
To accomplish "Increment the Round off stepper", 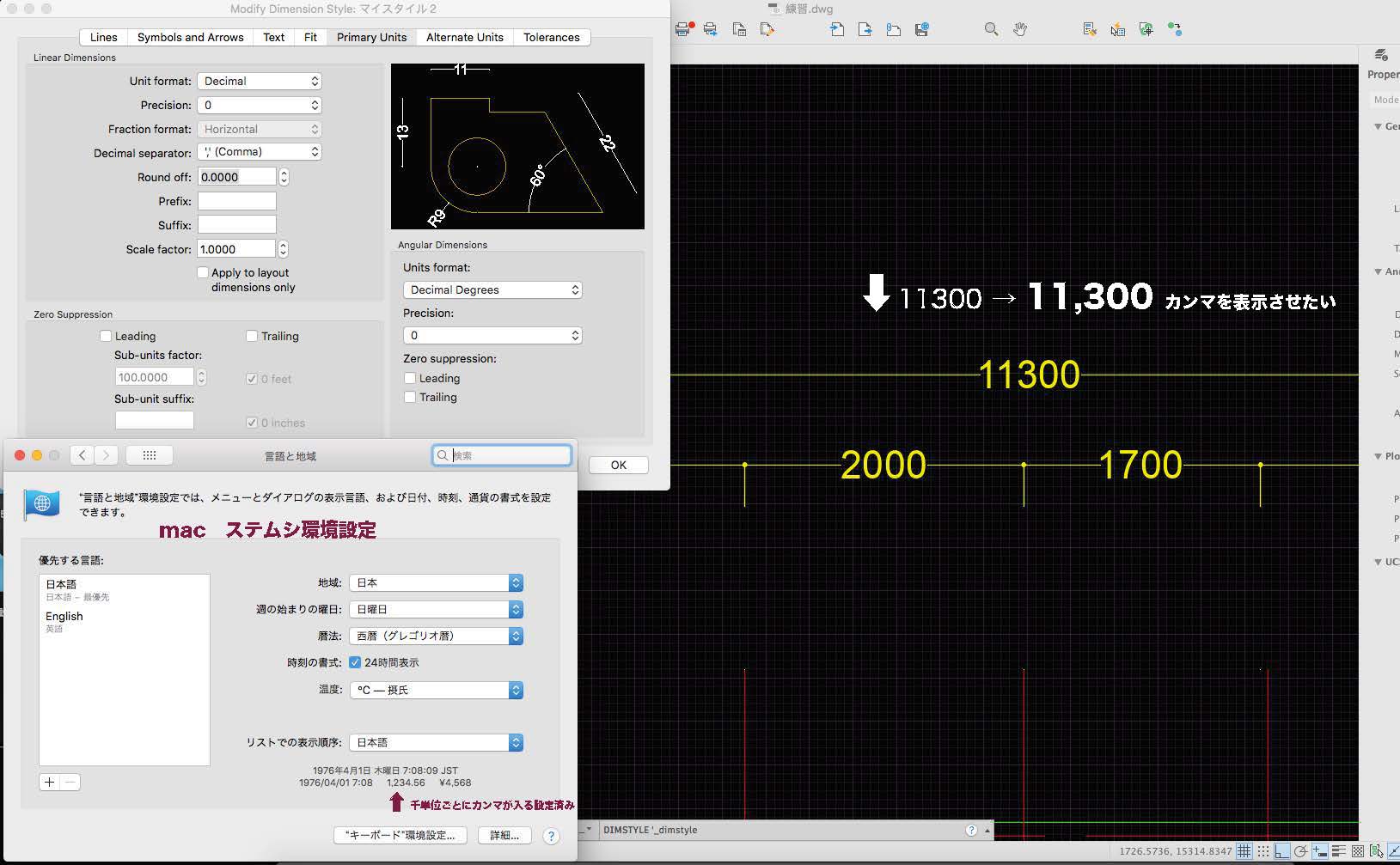I will (284, 173).
